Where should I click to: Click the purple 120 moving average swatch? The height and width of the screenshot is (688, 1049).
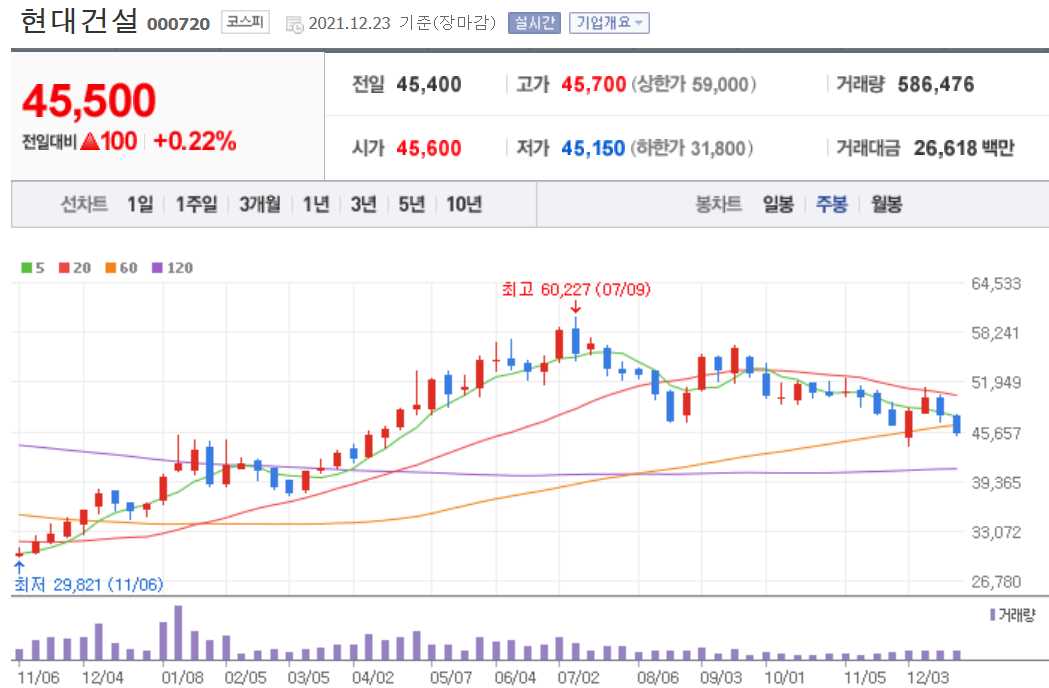click(x=157, y=268)
